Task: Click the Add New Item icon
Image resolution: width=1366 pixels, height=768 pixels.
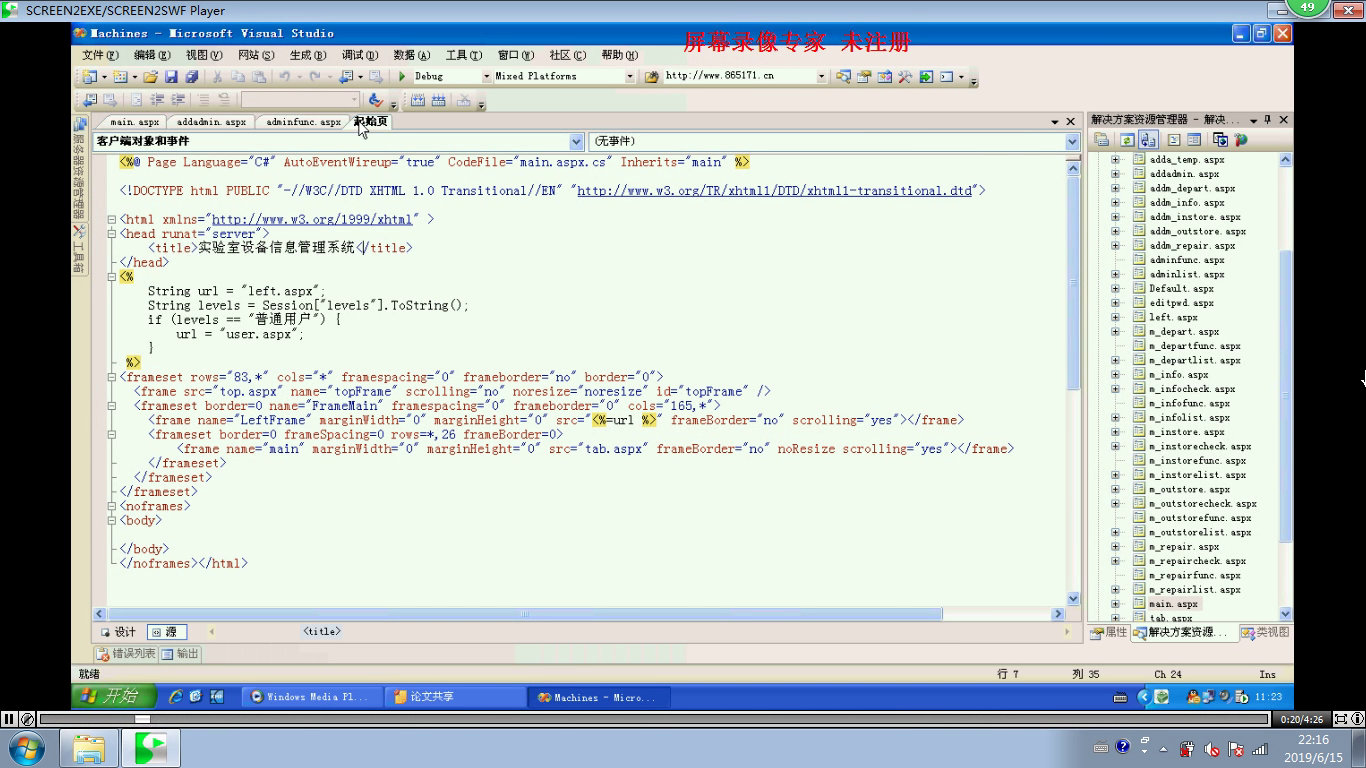Action: pos(120,76)
